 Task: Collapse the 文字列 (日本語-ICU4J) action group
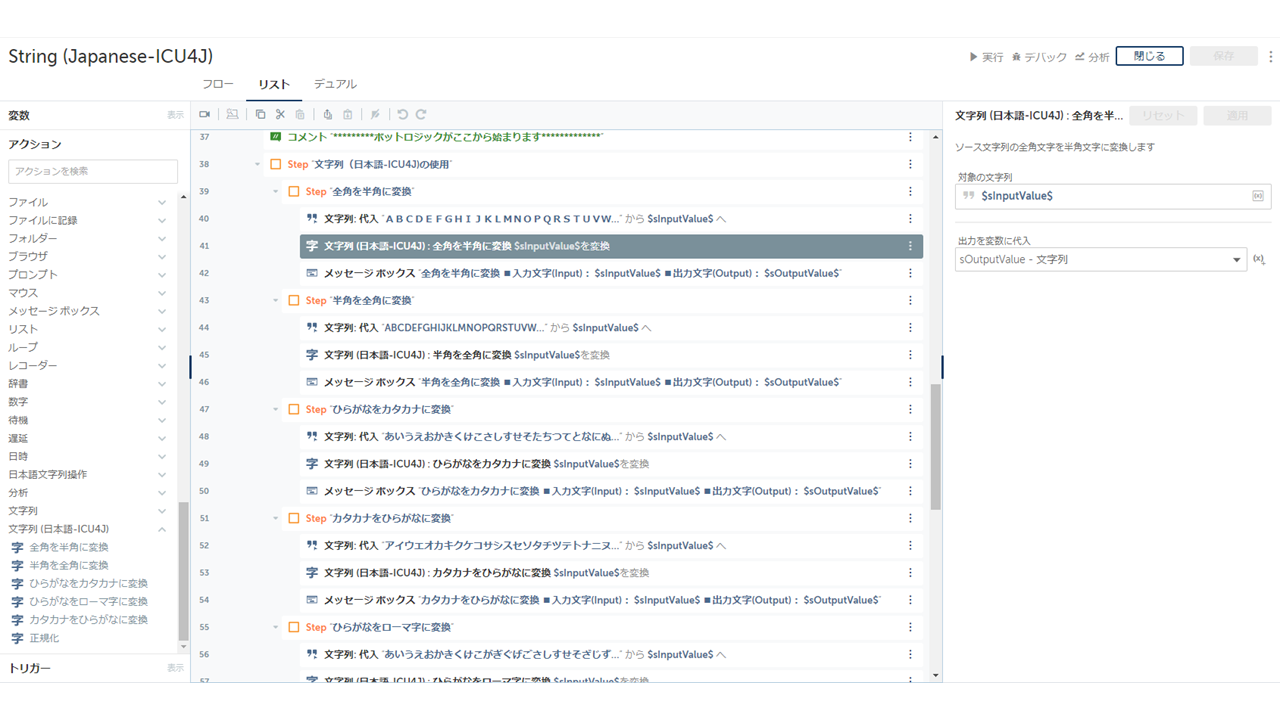[162, 529]
